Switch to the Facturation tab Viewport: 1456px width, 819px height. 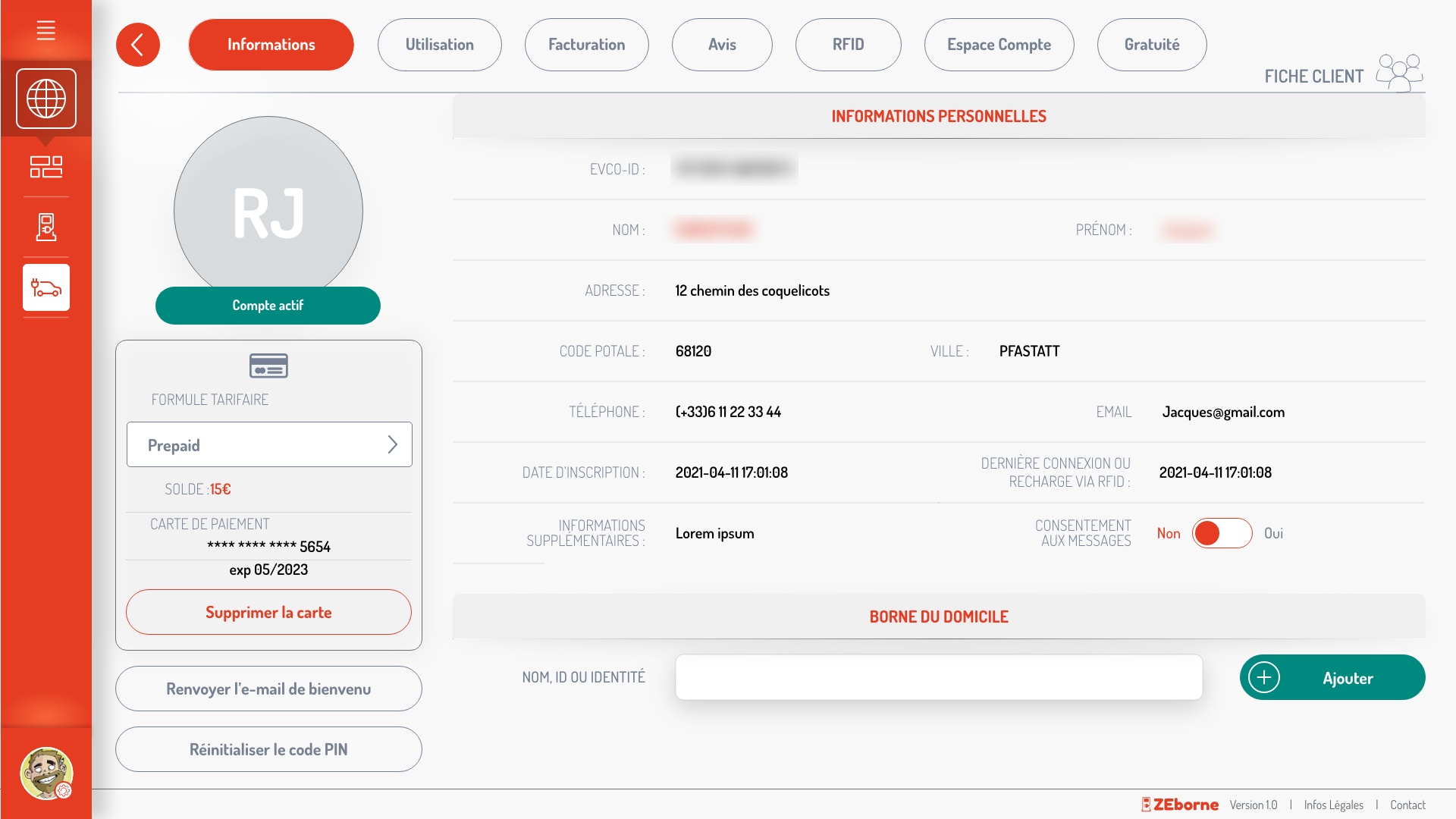pyautogui.click(x=586, y=45)
